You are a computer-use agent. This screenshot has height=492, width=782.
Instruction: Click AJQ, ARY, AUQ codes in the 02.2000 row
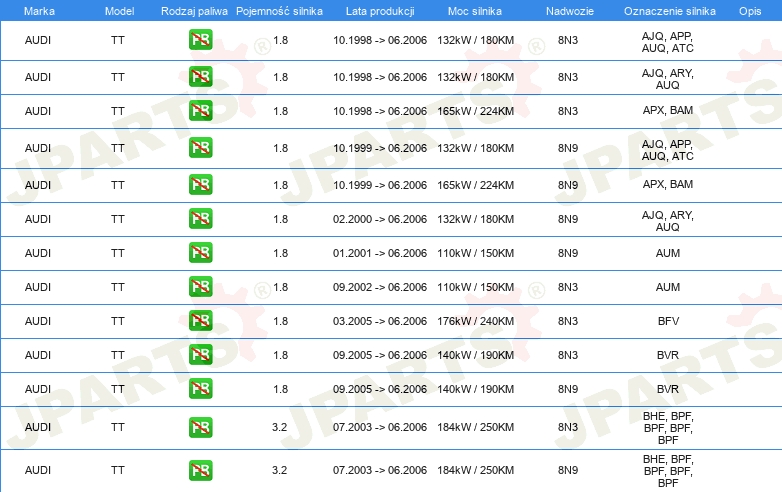click(x=668, y=221)
